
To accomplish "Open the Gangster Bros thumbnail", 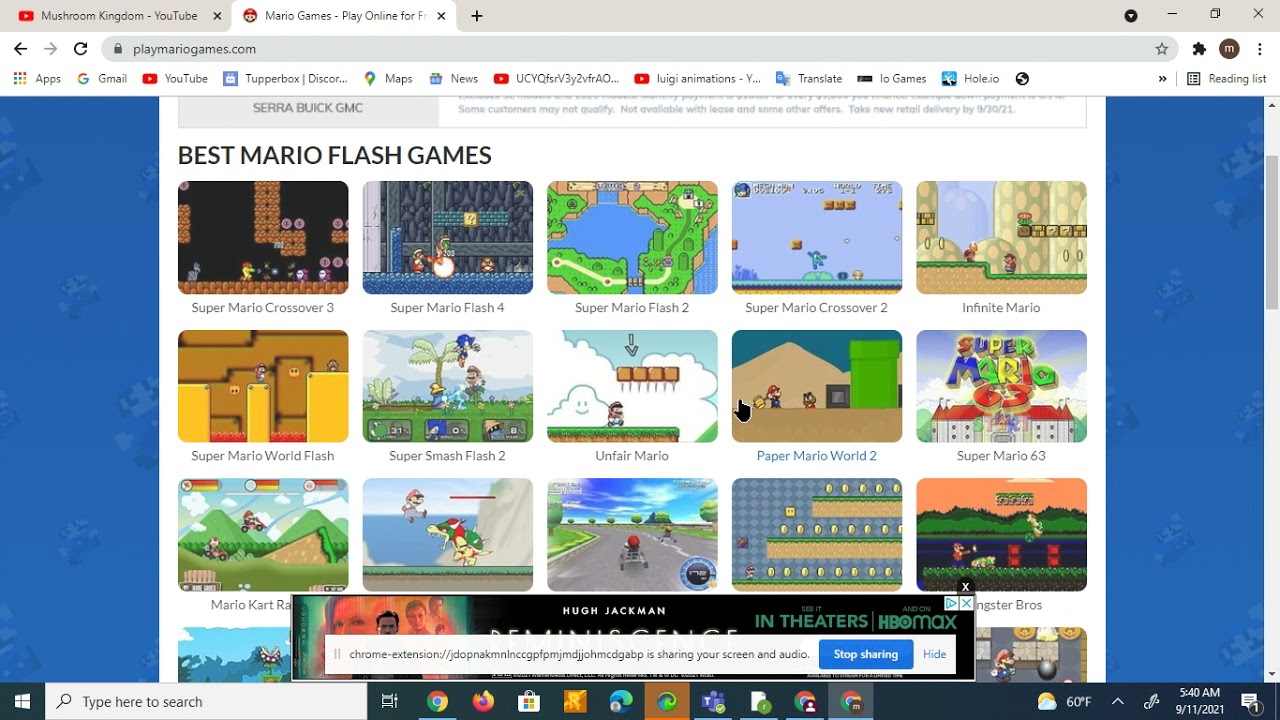I will point(1001,535).
